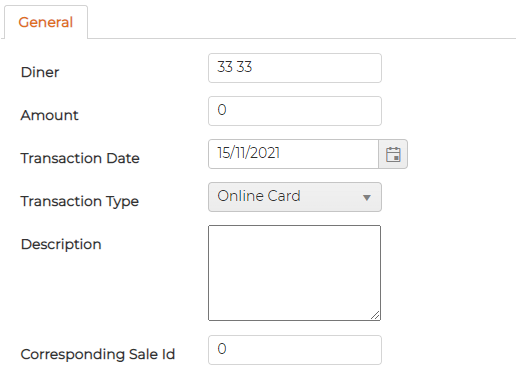Open the Online Card combo box
The image size is (516, 375).
point(295,197)
